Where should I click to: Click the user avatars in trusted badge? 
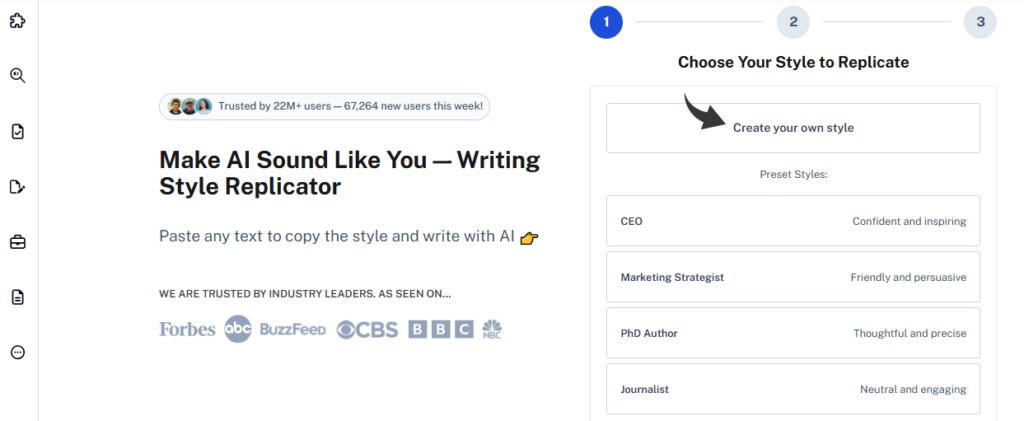(x=189, y=106)
